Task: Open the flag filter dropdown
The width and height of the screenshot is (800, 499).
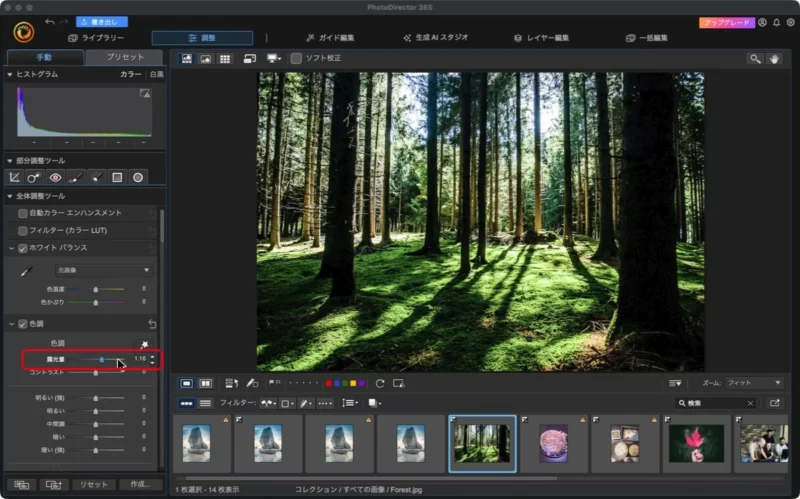Action: click(268, 403)
